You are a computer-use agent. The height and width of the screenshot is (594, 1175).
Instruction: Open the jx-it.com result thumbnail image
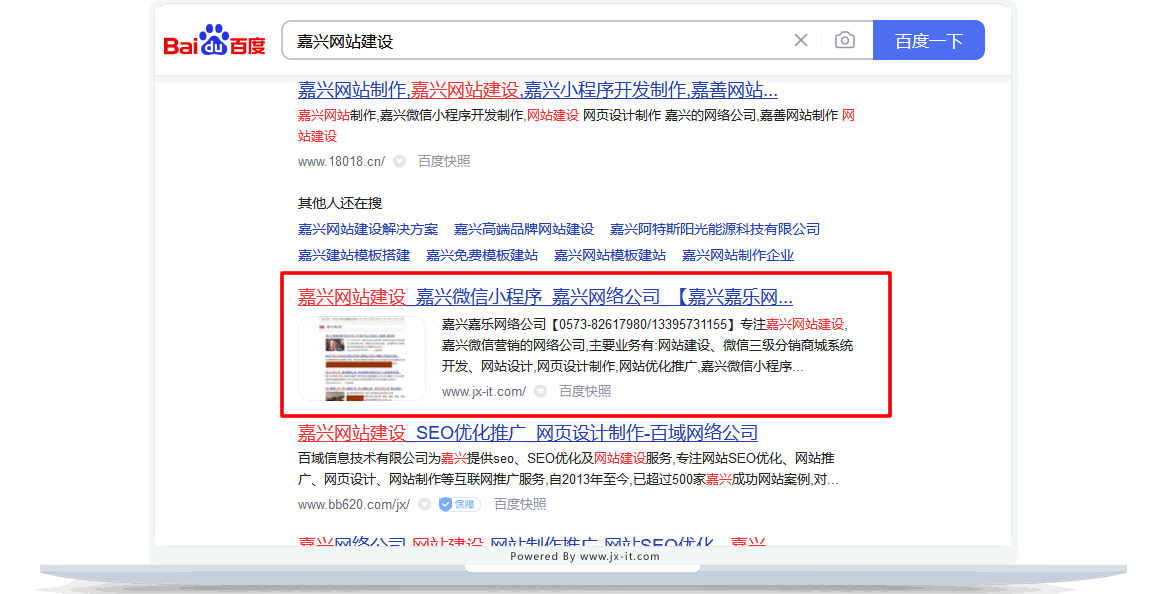point(362,358)
